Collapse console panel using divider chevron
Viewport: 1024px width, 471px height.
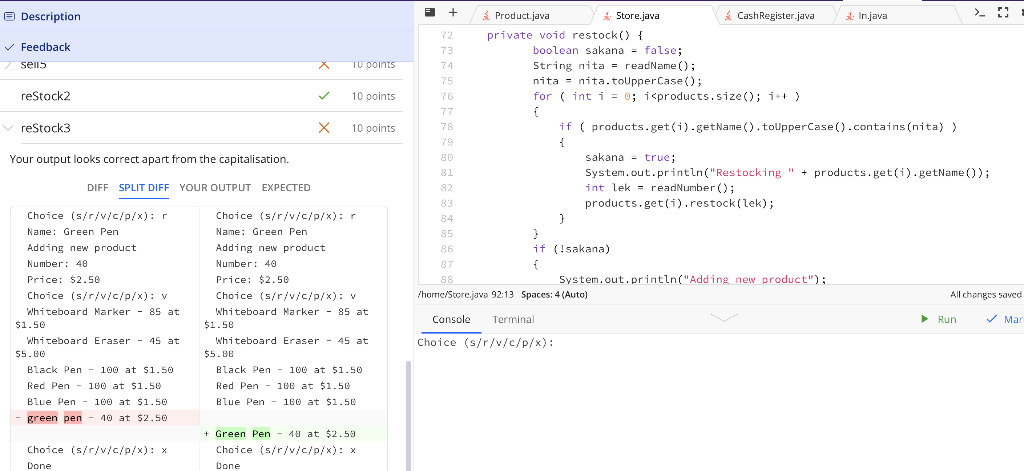723,317
